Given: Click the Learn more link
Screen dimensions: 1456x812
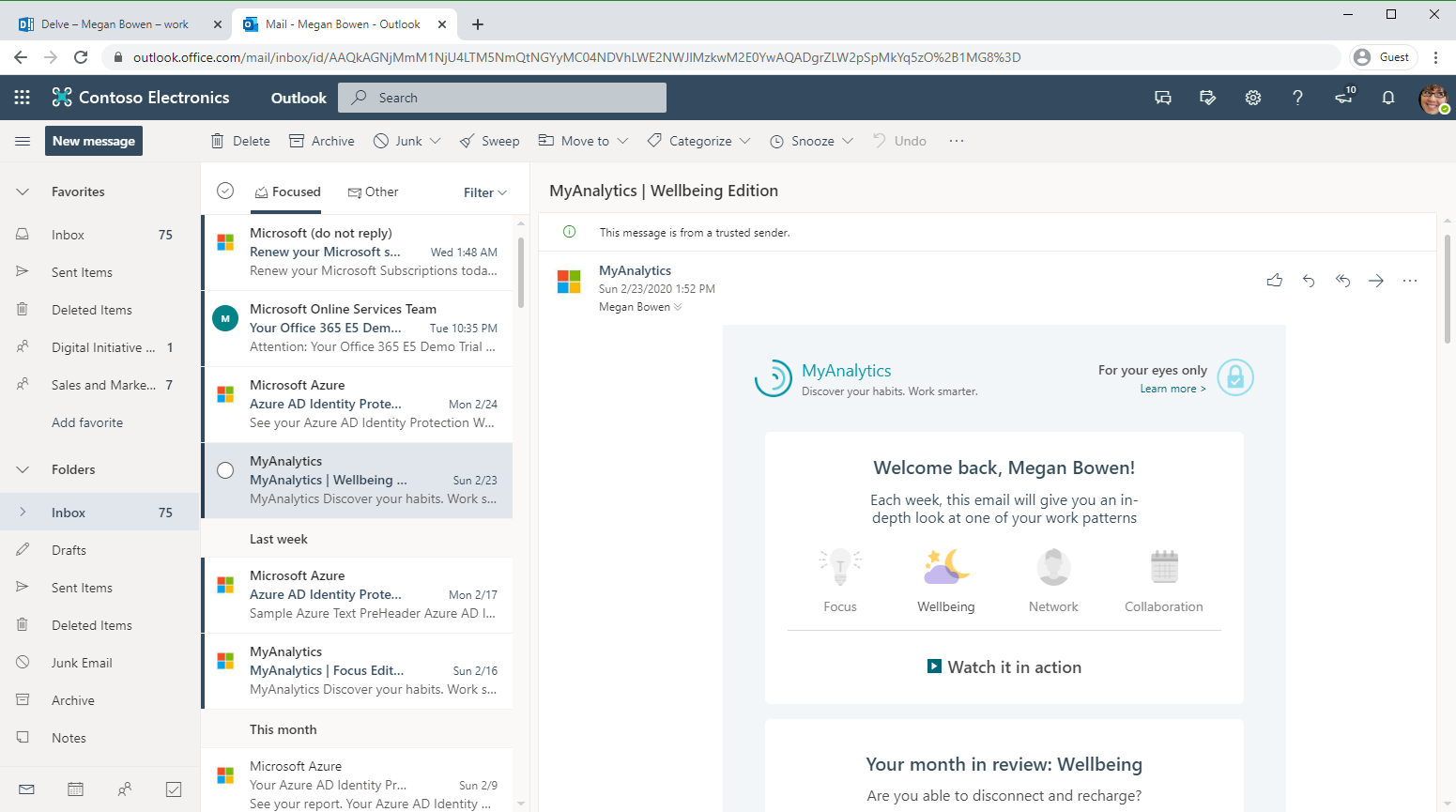Looking at the screenshot, I should click(x=1172, y=389).
